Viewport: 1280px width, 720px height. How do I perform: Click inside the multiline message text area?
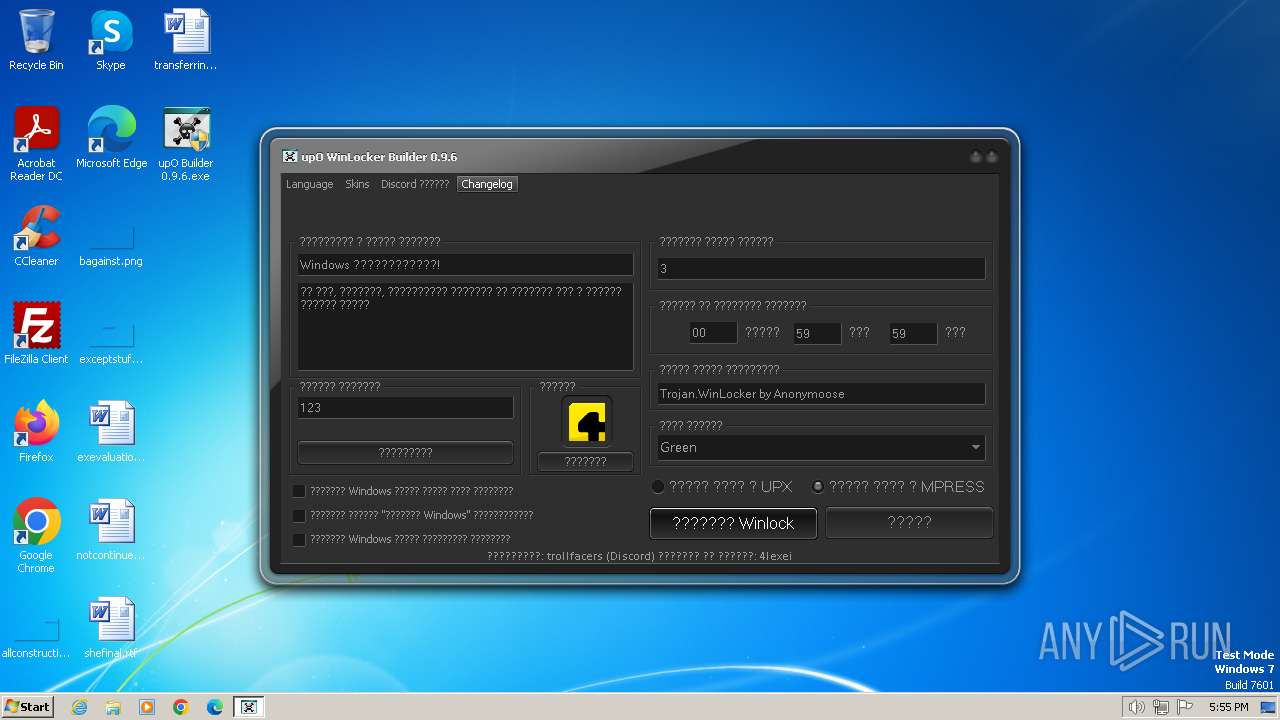coord(466,326)
